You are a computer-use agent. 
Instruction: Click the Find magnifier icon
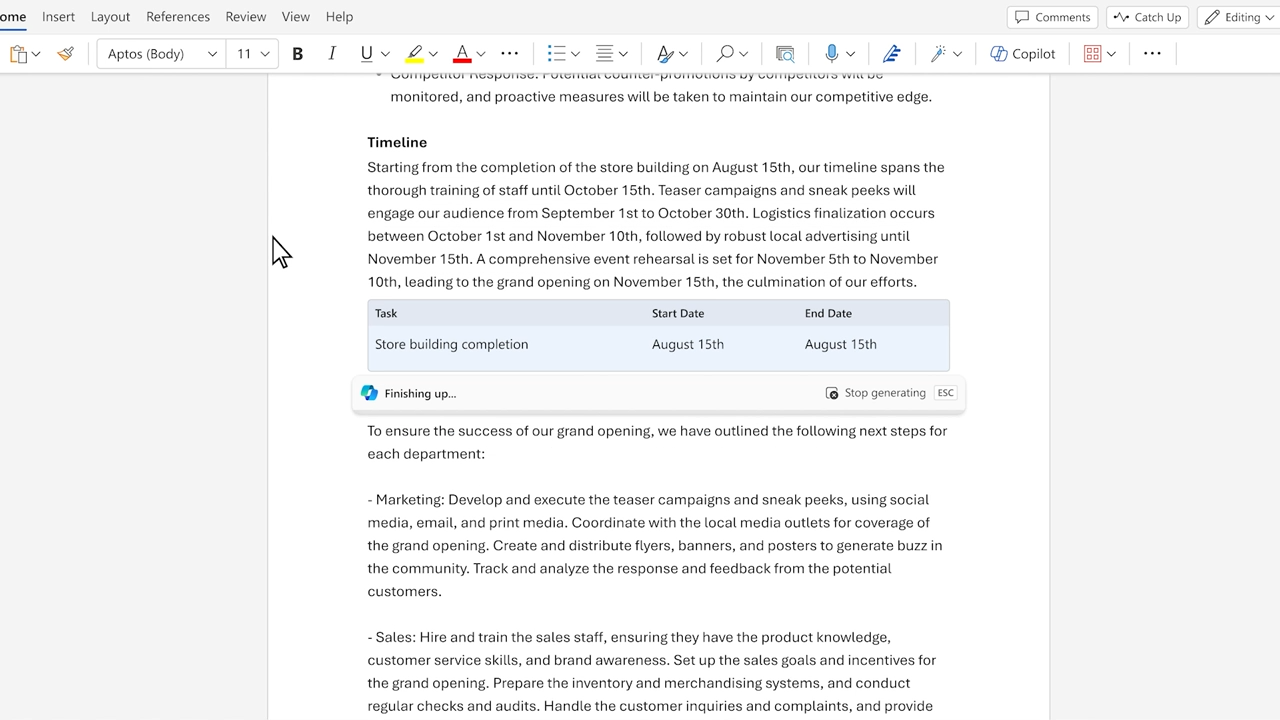coord(726,54)
